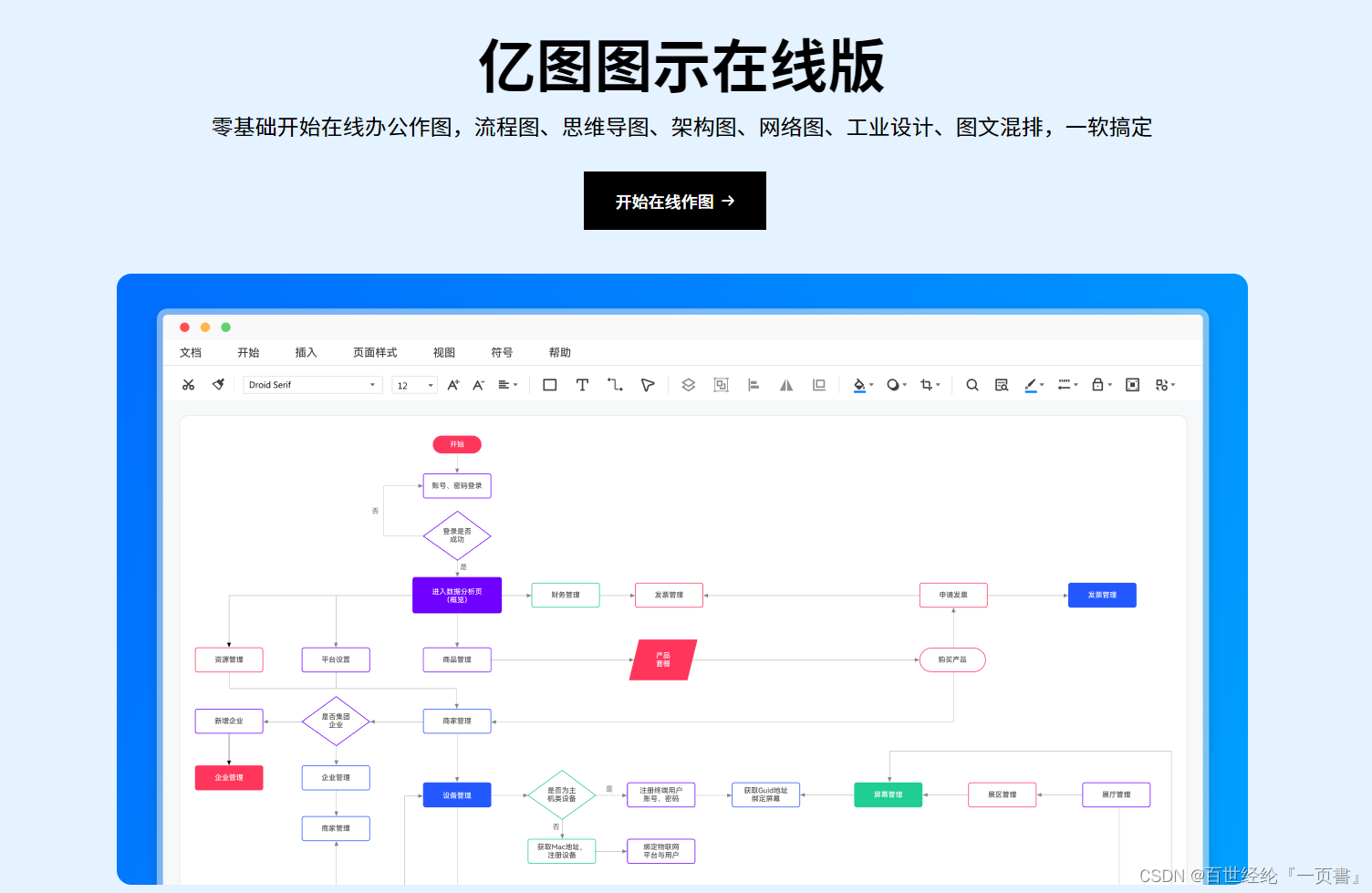
Task: Select the 商品管理 flowchart box
Action: tap(457, 659)
